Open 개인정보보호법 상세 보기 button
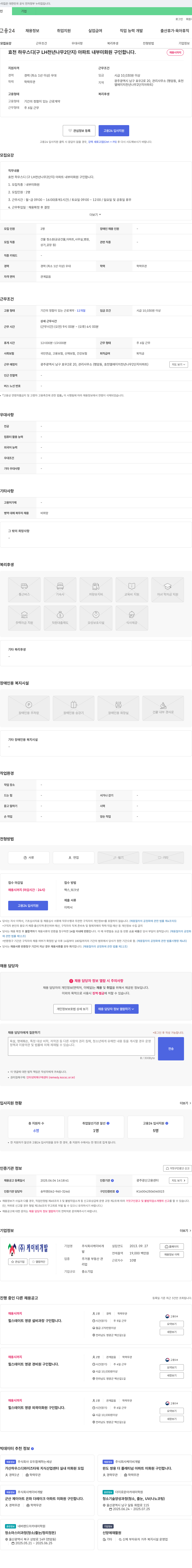192x1568 pixels. coord(73,1009)
